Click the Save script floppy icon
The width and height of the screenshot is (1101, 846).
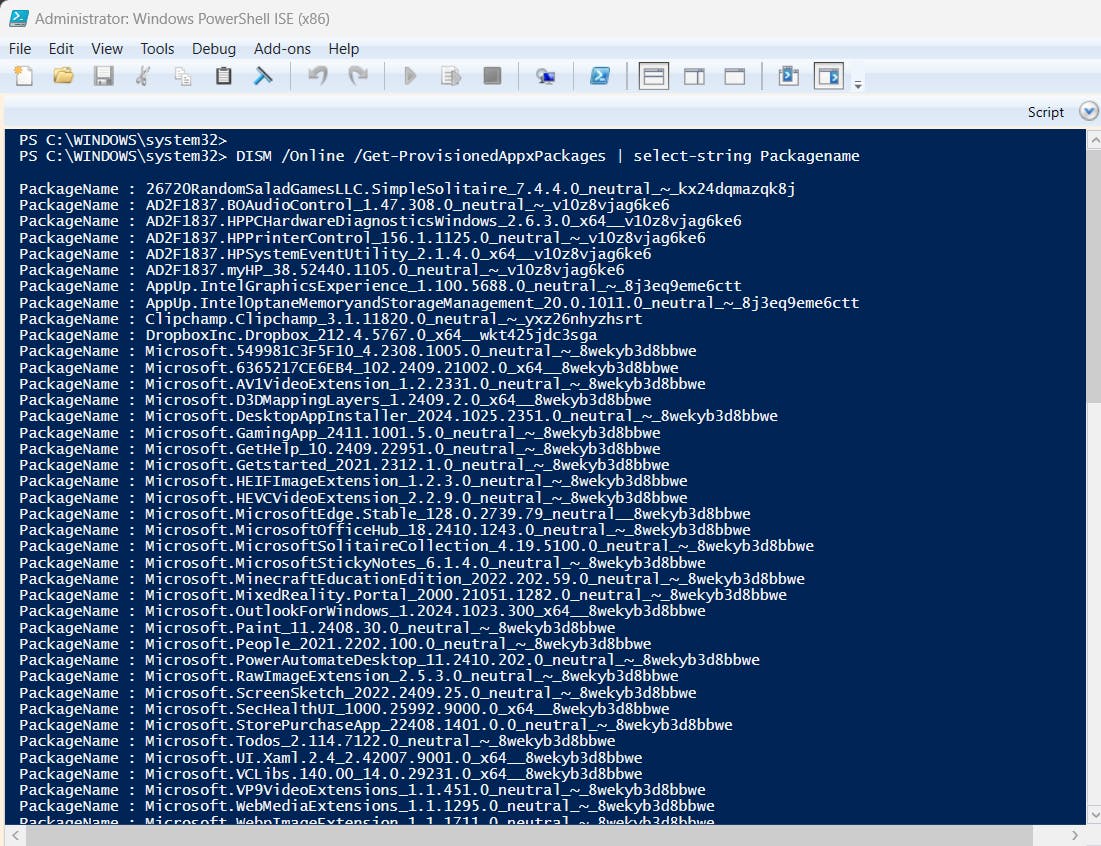pyautogui.click(x=103, y=76)
